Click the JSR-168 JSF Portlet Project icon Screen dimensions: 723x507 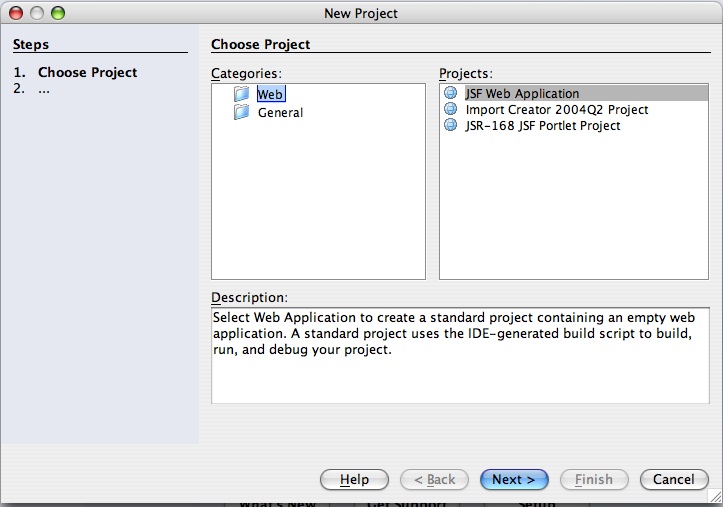point(450,125)
